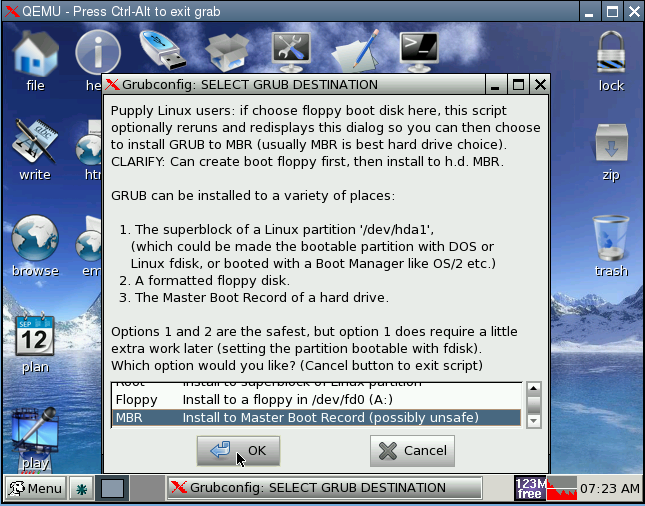
Task: Click the green asterisk taskbar icon
Action: [x=81, y=489]
